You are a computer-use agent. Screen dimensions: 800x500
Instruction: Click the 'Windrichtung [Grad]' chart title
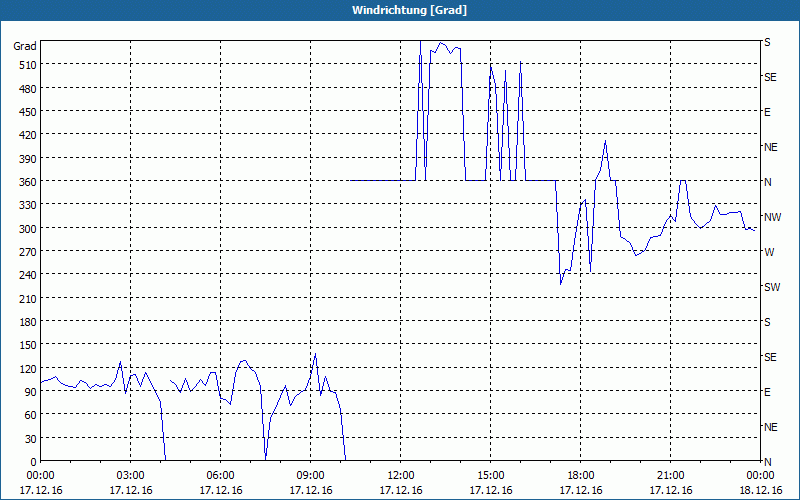pos(409,10)
